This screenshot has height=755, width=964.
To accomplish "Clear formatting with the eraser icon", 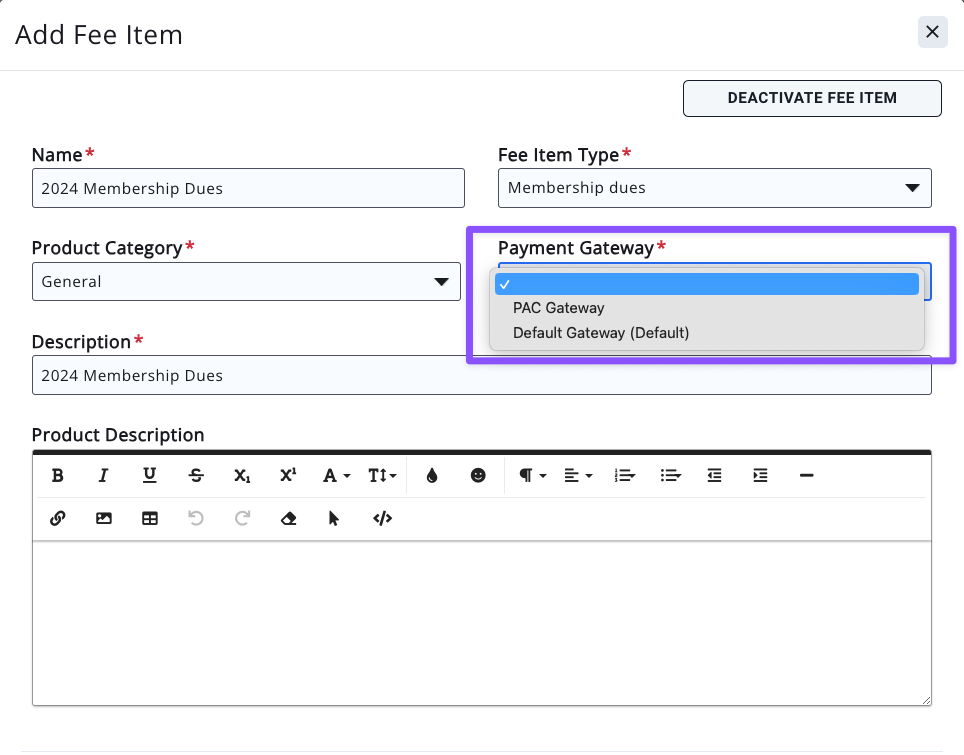I will pyautogui.click(x=289, y=518).
